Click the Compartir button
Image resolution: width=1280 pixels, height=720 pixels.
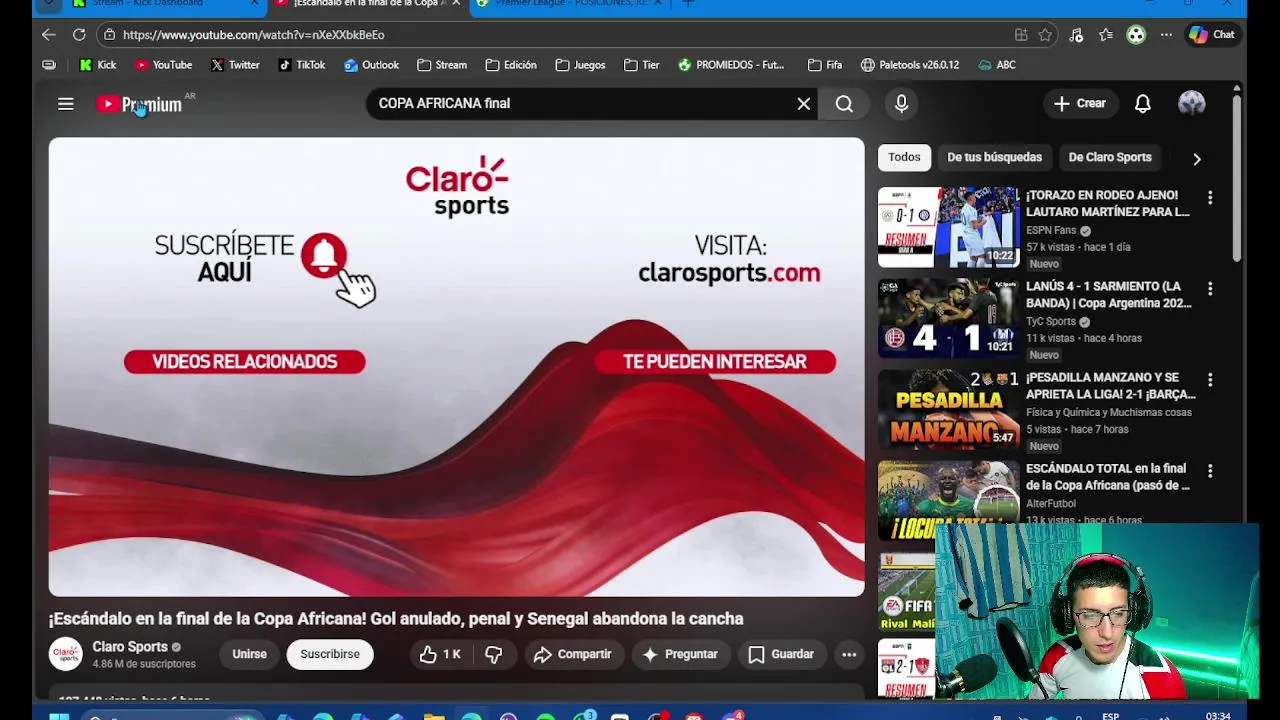pos(572,654)
